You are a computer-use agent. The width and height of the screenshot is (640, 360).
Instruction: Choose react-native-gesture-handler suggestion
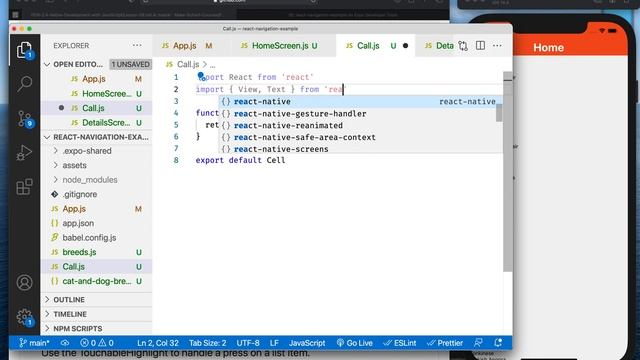[358, 113]
